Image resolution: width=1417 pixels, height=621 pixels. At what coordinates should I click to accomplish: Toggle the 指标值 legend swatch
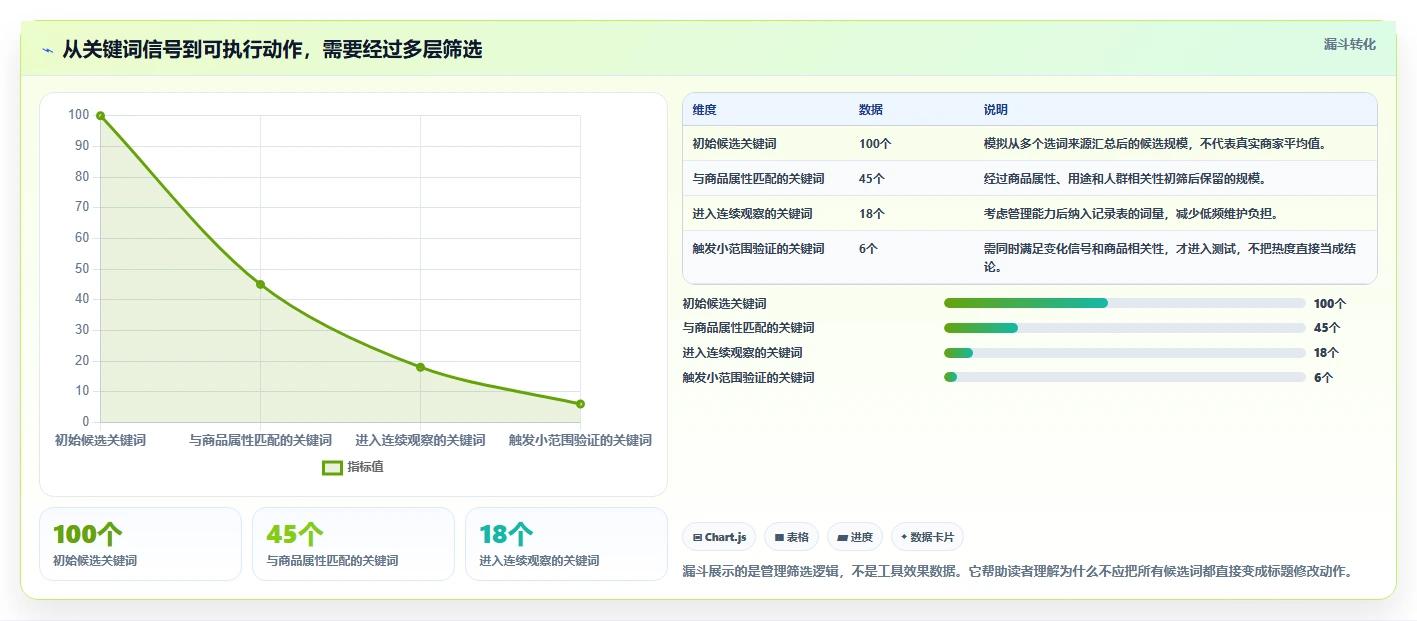[x=332, y=467]
